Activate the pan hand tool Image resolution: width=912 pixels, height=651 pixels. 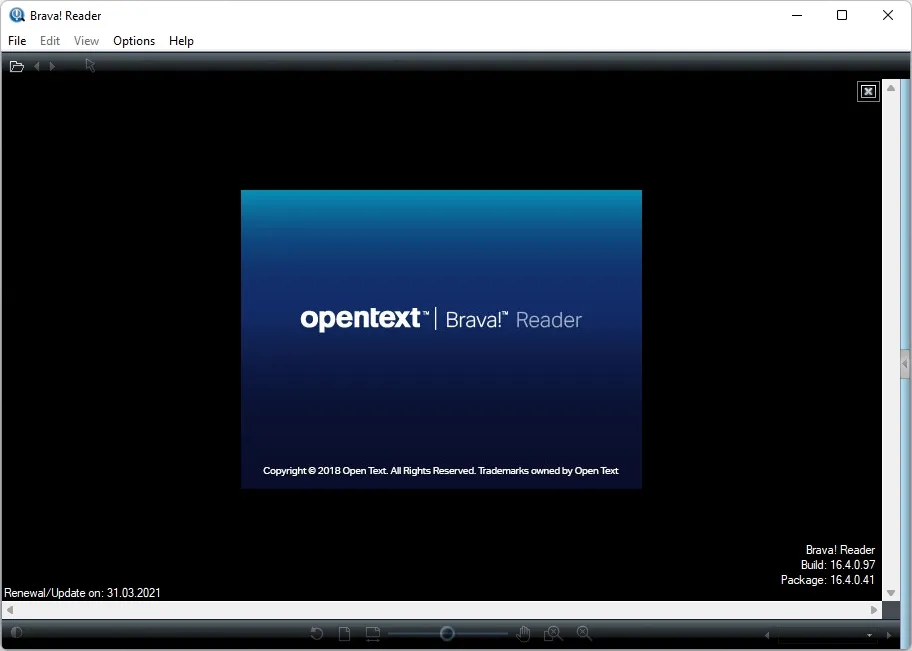coord(523,633)
